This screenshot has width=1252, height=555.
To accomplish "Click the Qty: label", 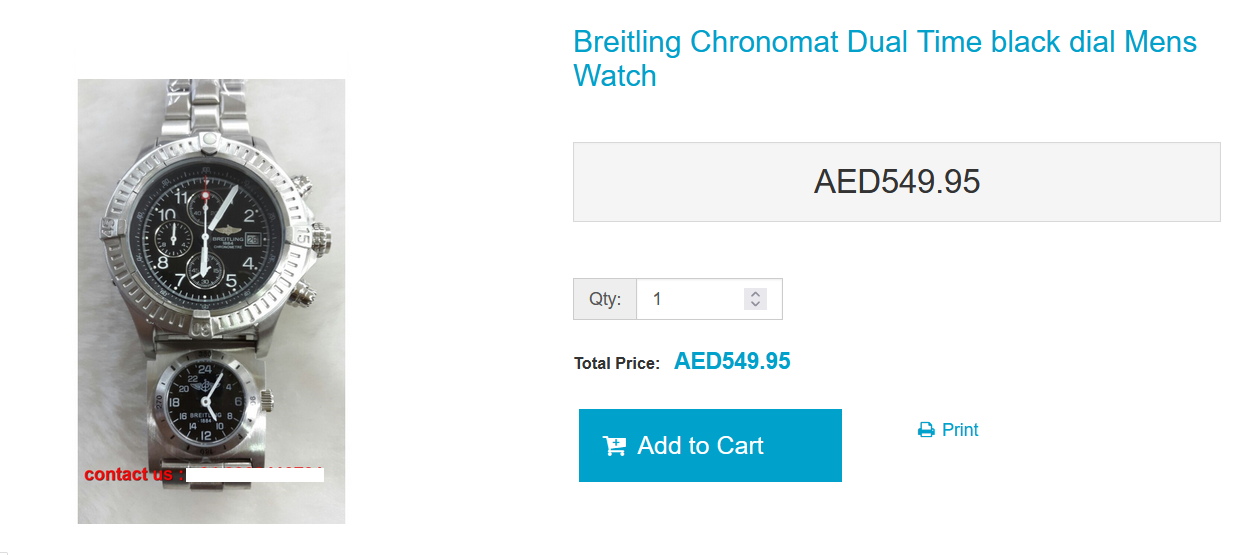I will click(605, 299).
